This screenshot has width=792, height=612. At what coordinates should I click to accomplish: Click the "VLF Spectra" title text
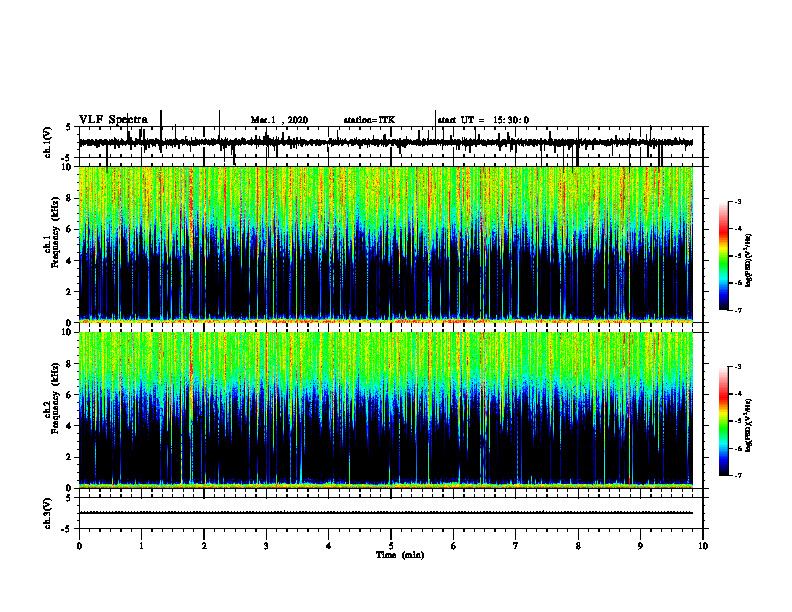(113, 120)
